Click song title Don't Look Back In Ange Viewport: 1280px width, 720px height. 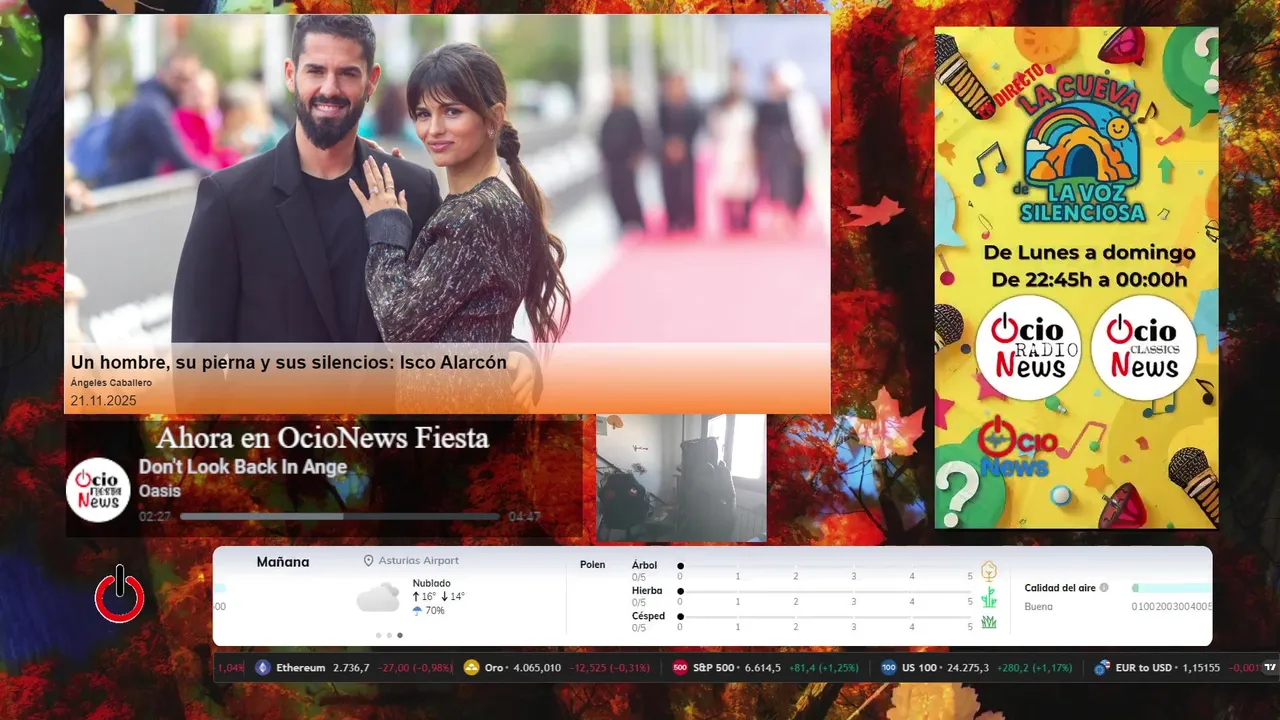[243, 467]
